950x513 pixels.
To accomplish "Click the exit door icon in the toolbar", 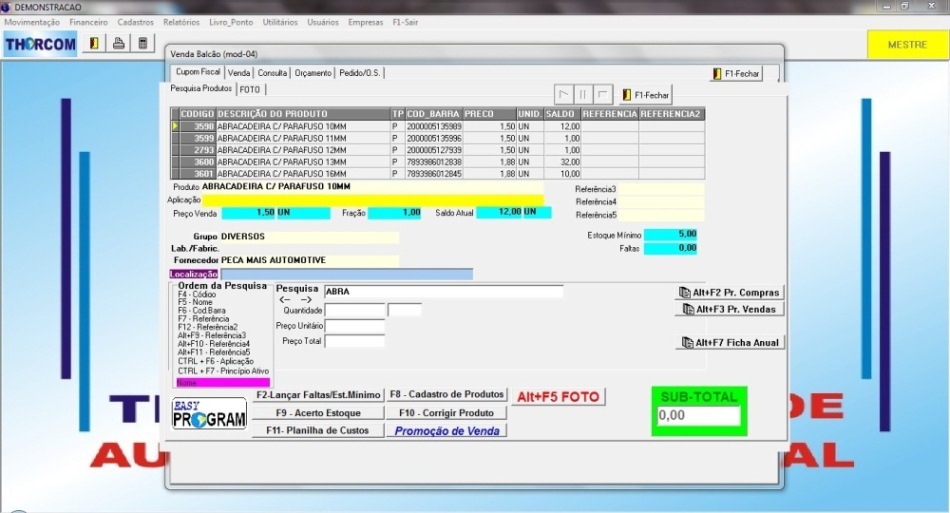I will (95, 43).
